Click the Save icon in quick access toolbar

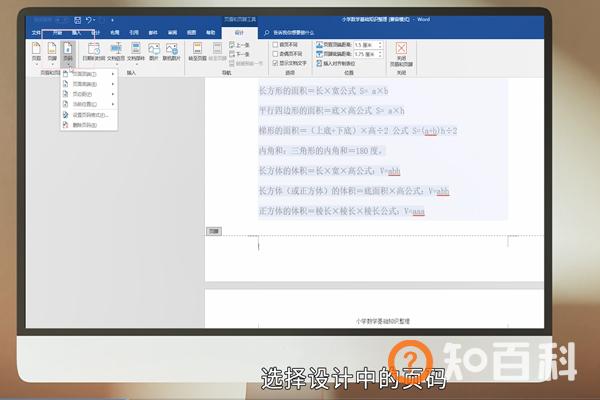77,20
